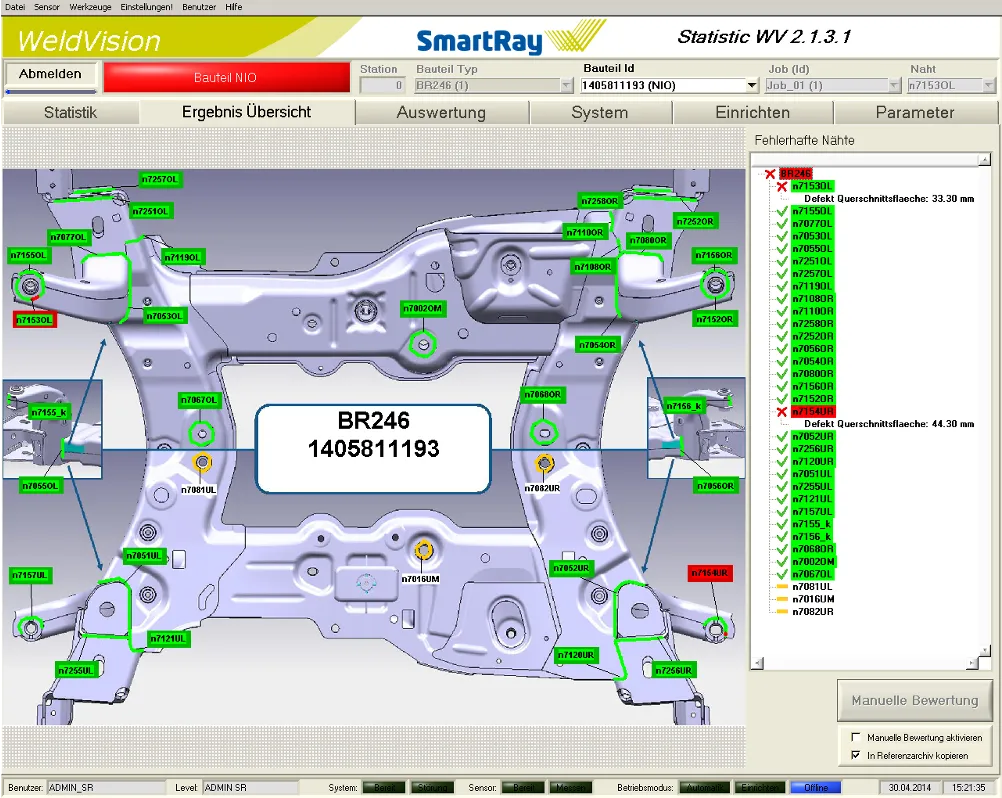Click the green hexagon marker under n7067OL

pos(202,434)
